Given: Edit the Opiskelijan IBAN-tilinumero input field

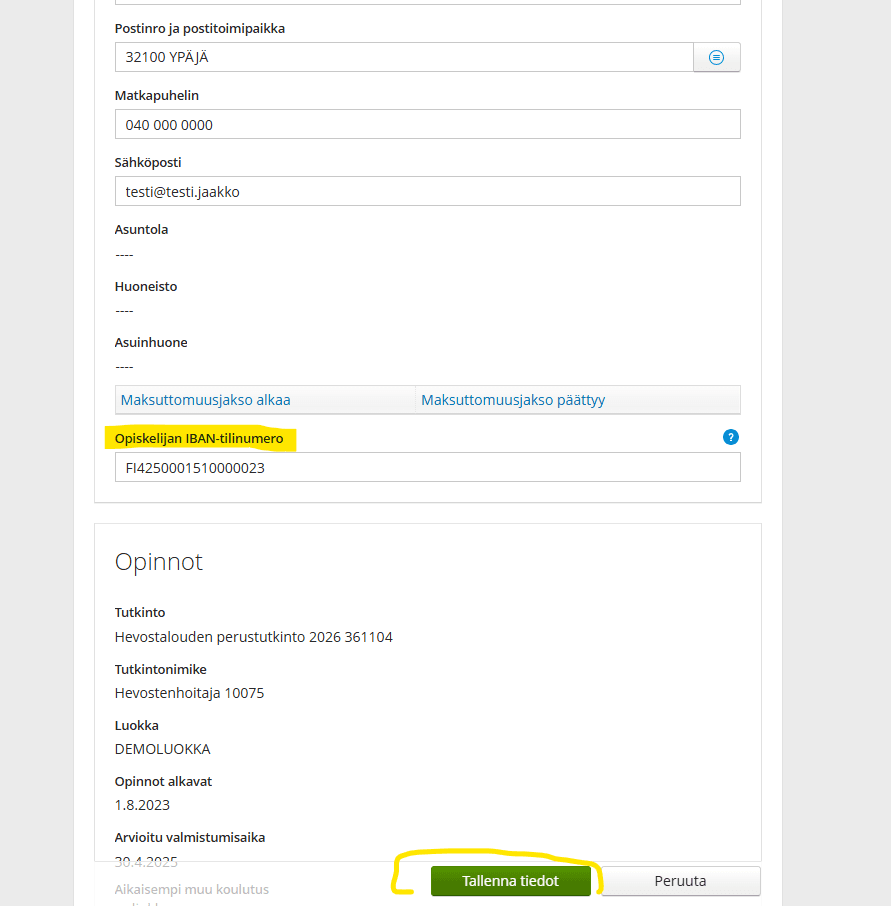Looking at the screenshot, I should point(428,467).
